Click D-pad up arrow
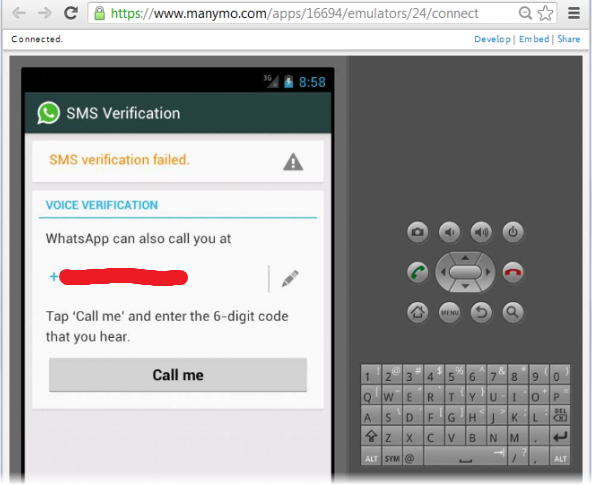The width and height of the screenshot is (592, 485). pos(465,258)
